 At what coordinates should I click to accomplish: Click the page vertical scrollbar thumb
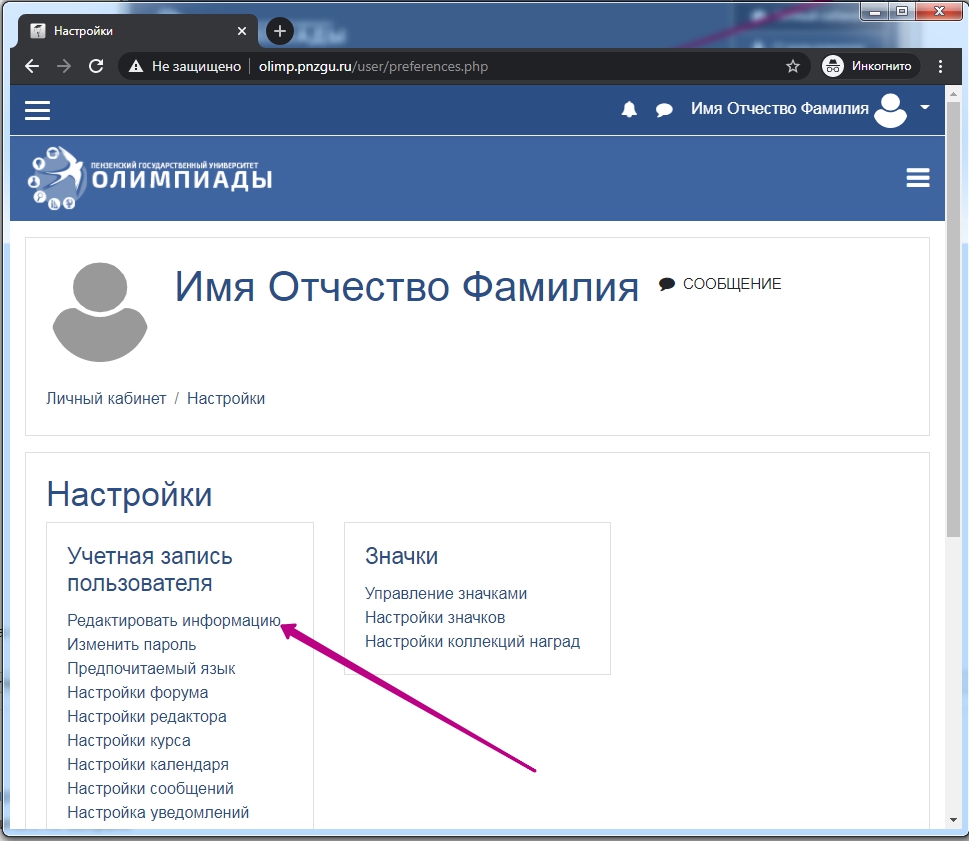pyautogui.click(x=953, y=318)
